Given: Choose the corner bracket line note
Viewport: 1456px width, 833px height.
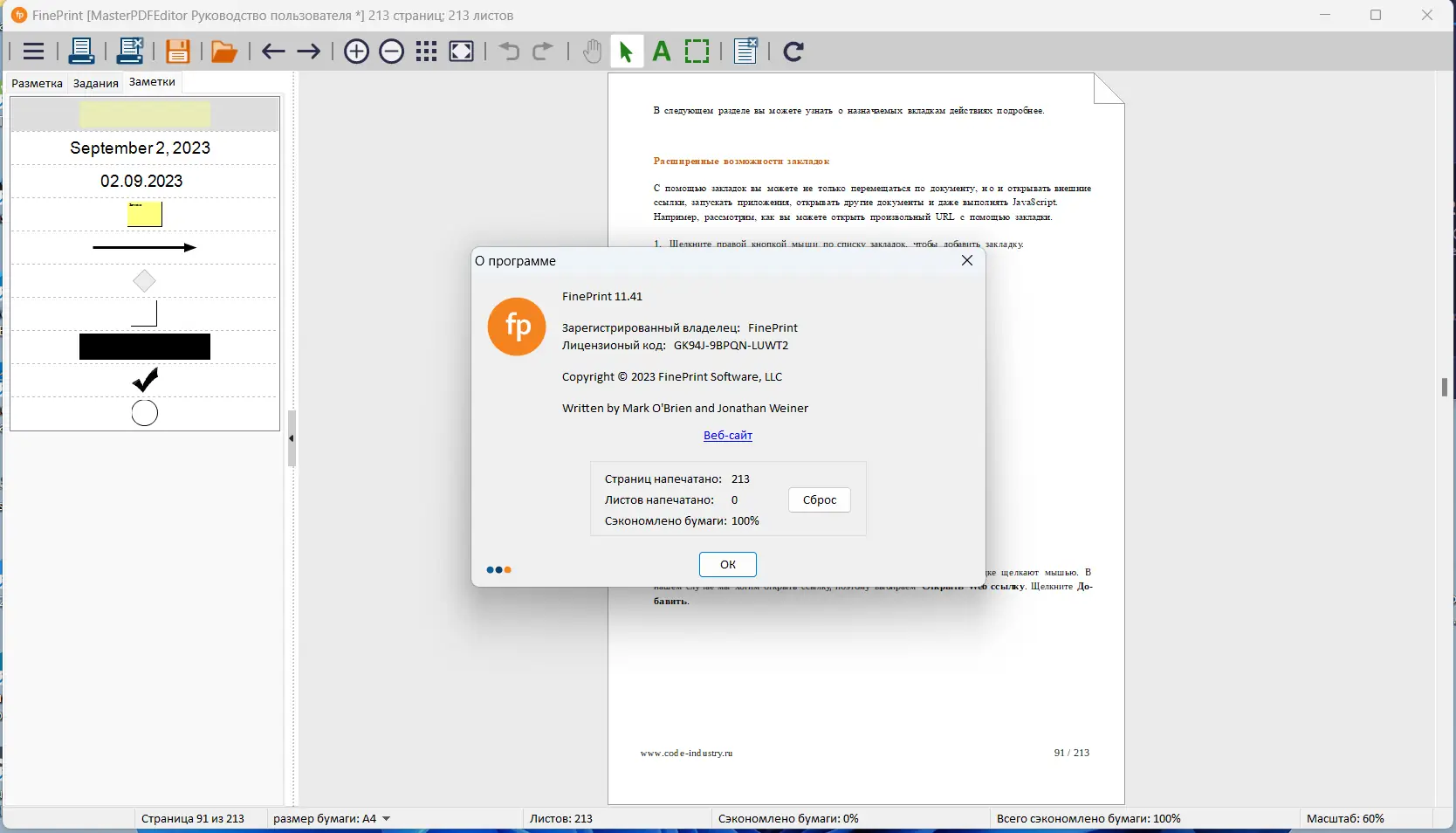Looking at the screenshot, I should point(144,314).
